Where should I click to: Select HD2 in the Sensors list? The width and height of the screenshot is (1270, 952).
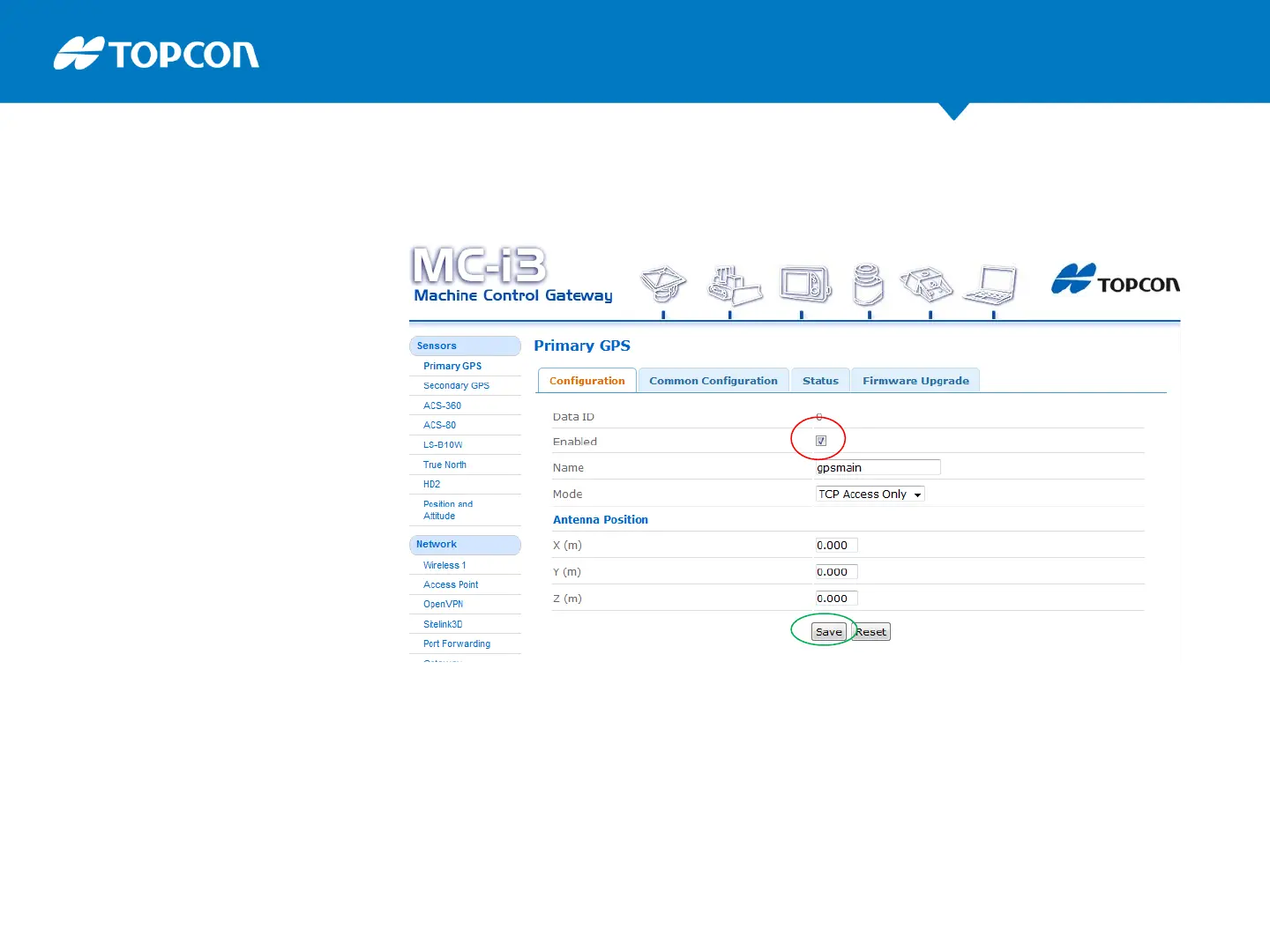click(x=431, y=484)
